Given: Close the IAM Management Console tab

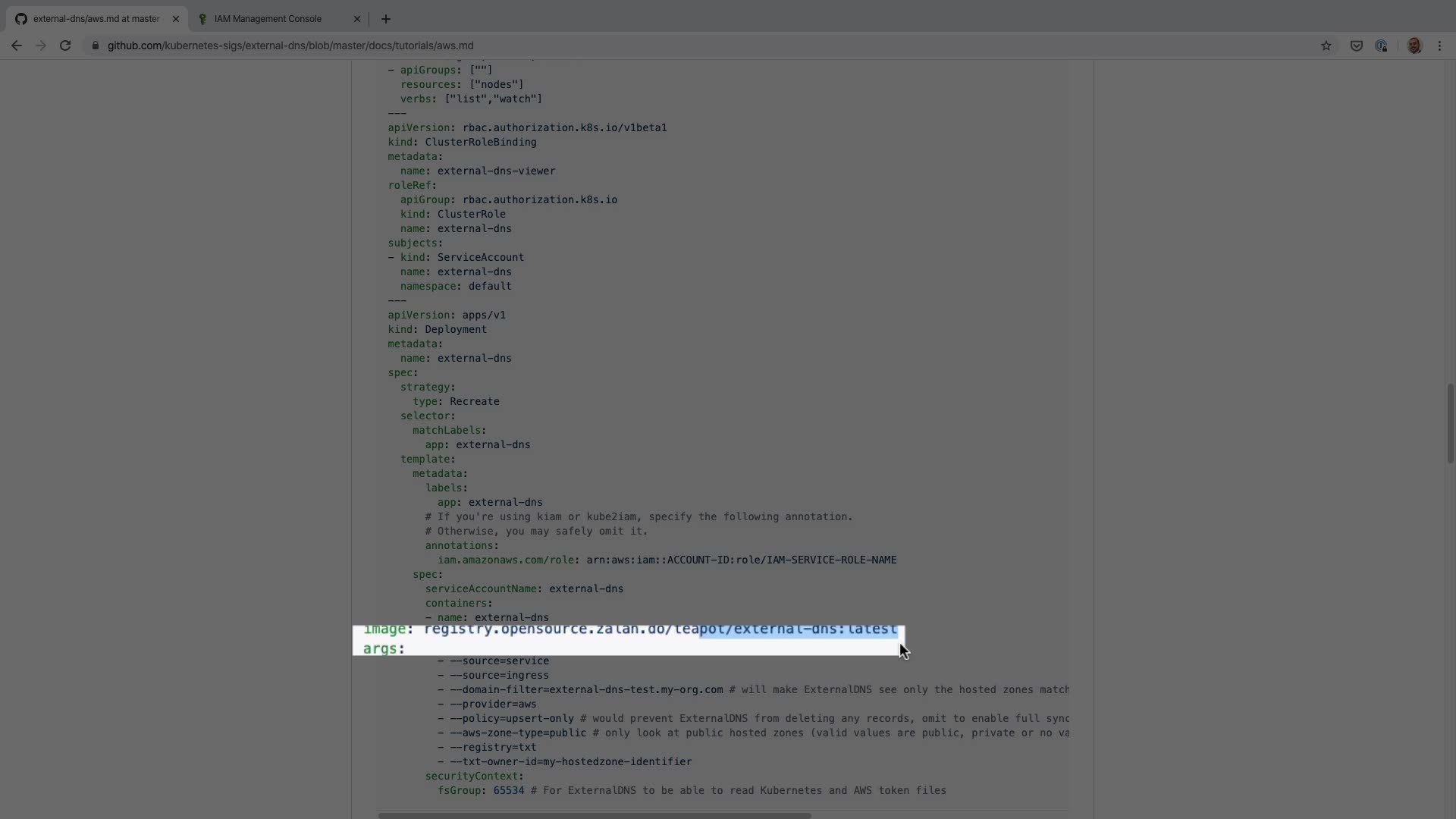Looking at the screenshot, I should click(x=357, y=19).
